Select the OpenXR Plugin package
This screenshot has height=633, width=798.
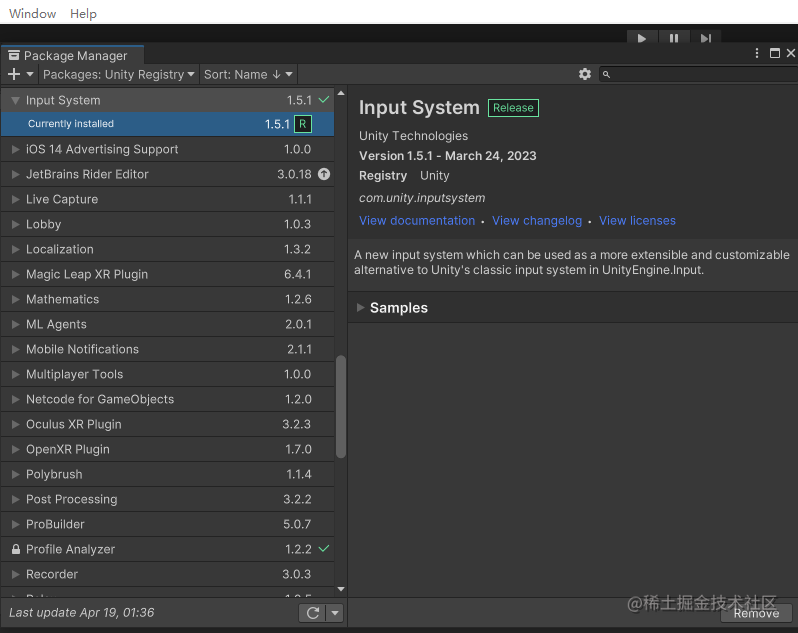pos(167,449)
